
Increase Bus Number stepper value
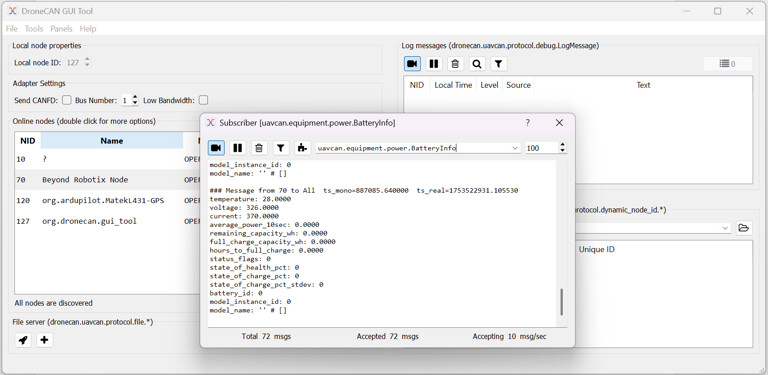[135, 97]
